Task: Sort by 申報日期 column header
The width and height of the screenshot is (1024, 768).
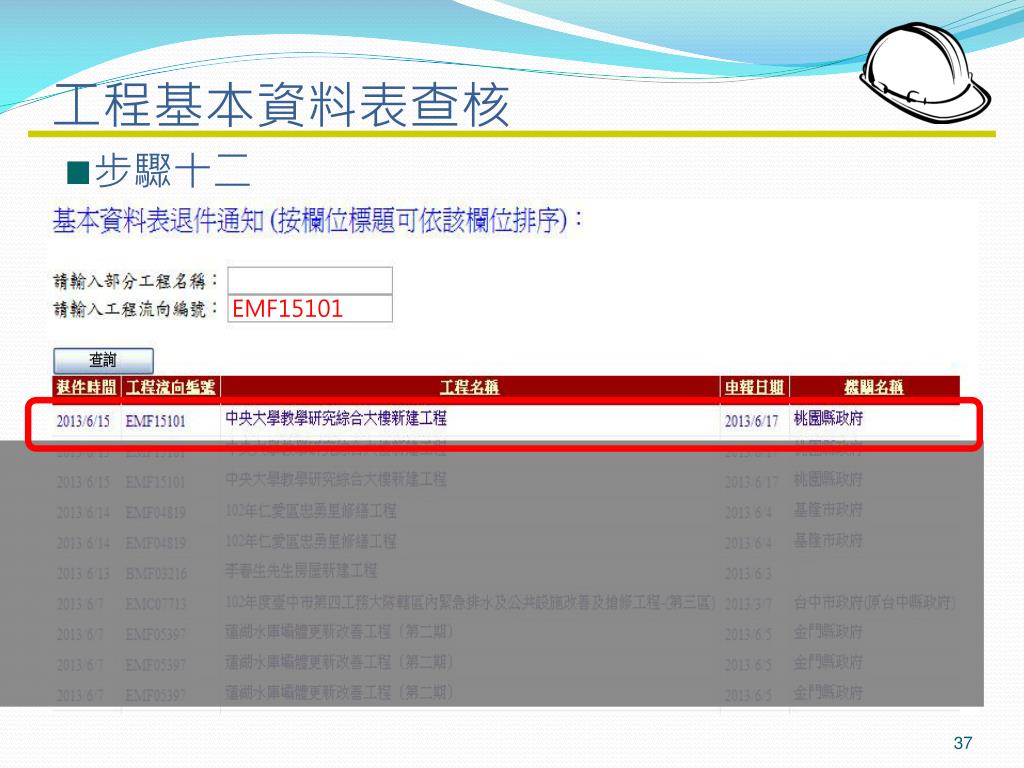Action: 754,387
